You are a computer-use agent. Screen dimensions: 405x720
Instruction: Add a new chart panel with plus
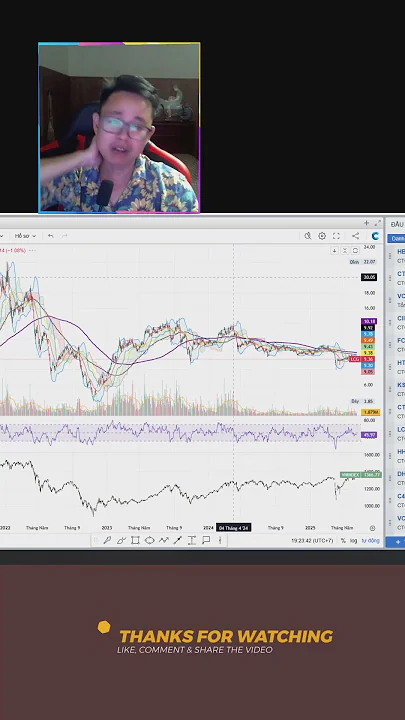(x=366, y=223)
